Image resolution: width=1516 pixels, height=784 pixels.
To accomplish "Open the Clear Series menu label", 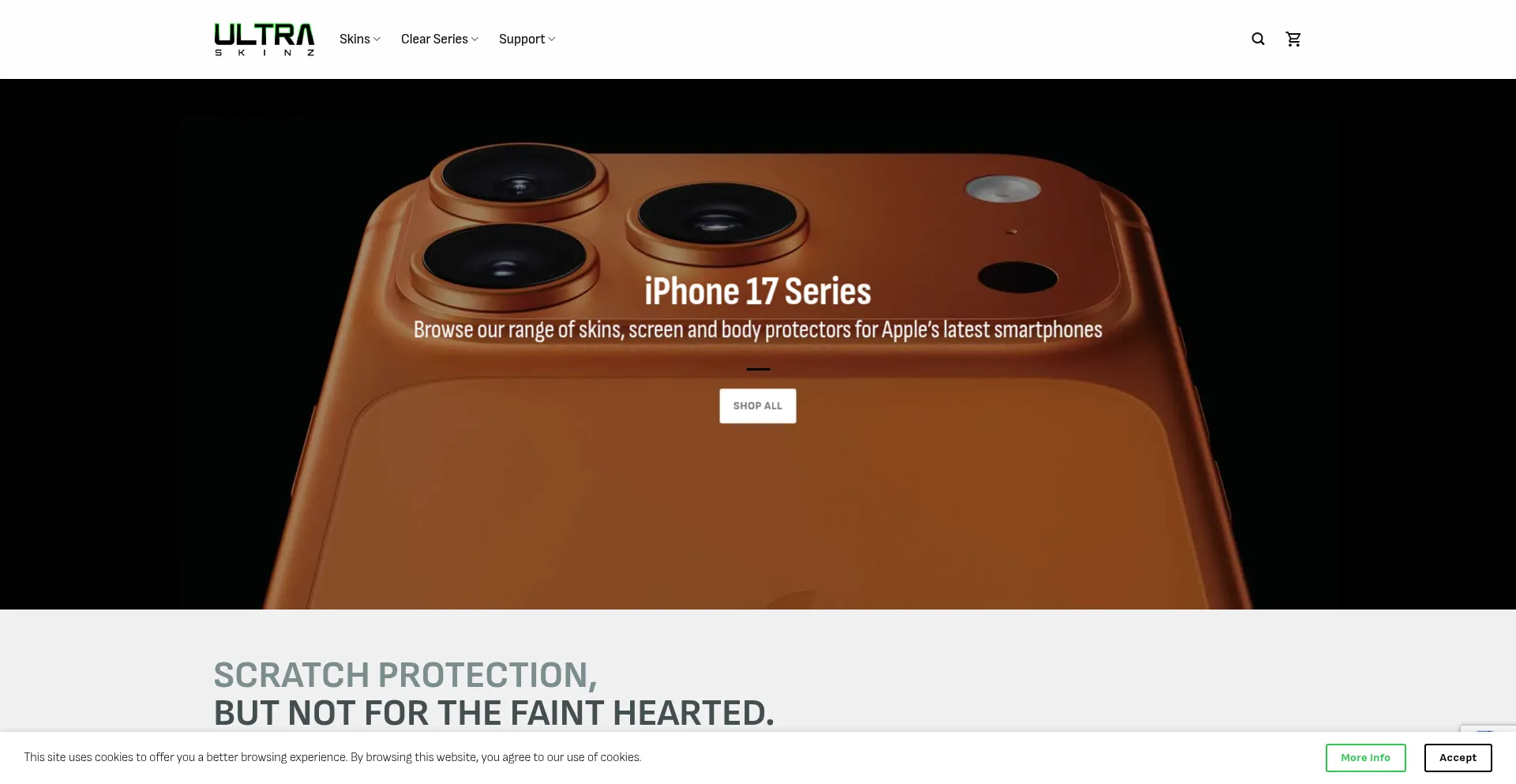I will 434,39.
